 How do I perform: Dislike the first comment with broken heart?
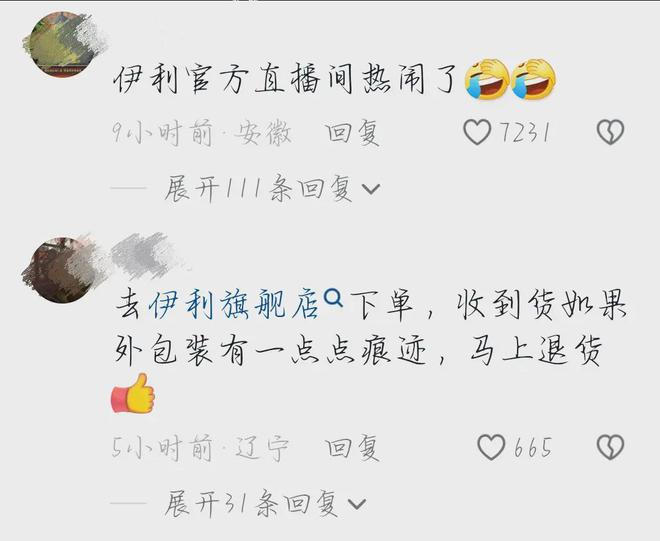[x=610, y=132]
